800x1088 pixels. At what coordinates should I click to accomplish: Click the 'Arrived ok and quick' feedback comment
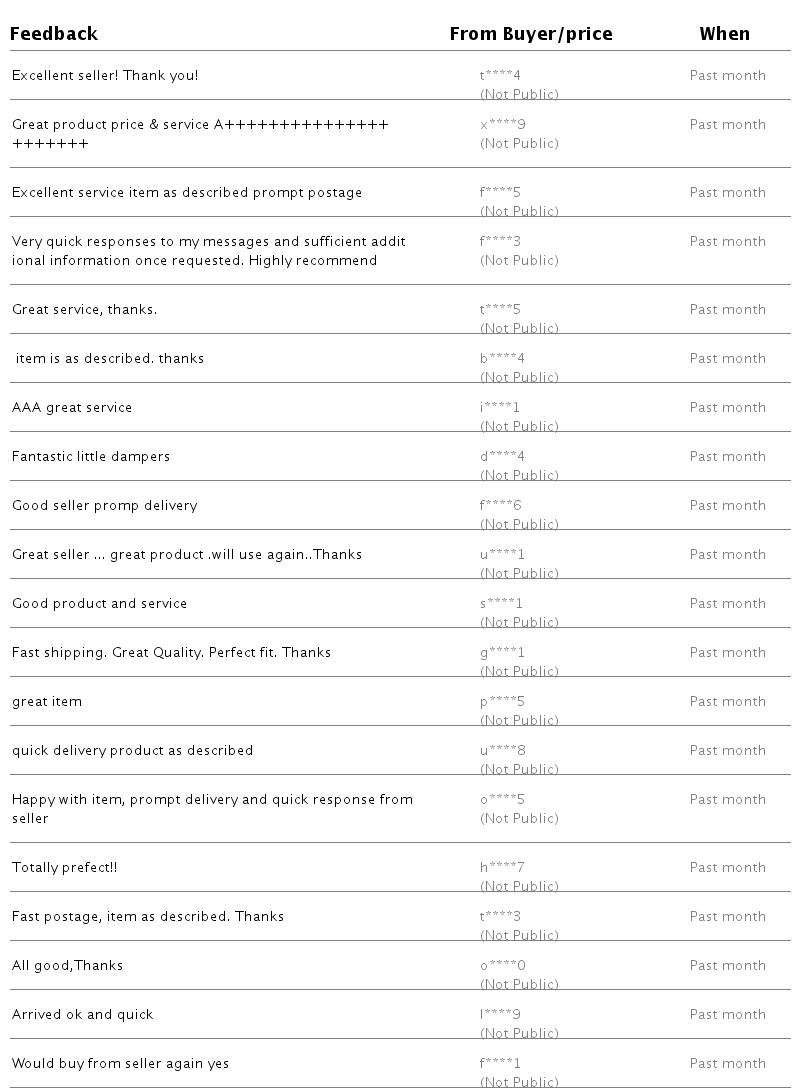(82, 1015)
